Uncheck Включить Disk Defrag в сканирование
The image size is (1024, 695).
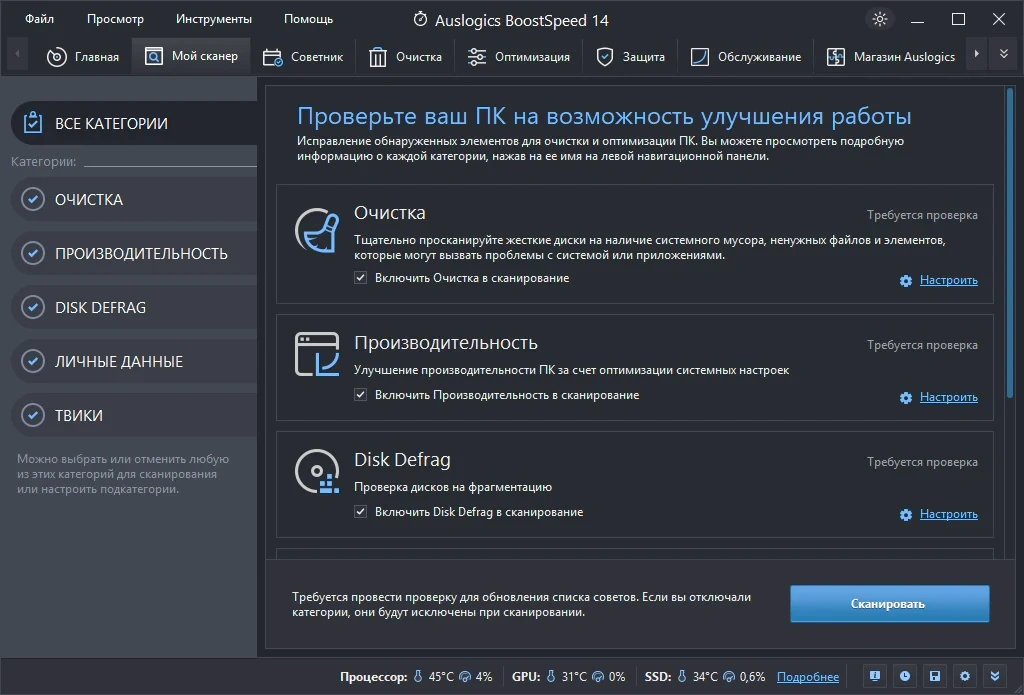(x=360, y=511)
